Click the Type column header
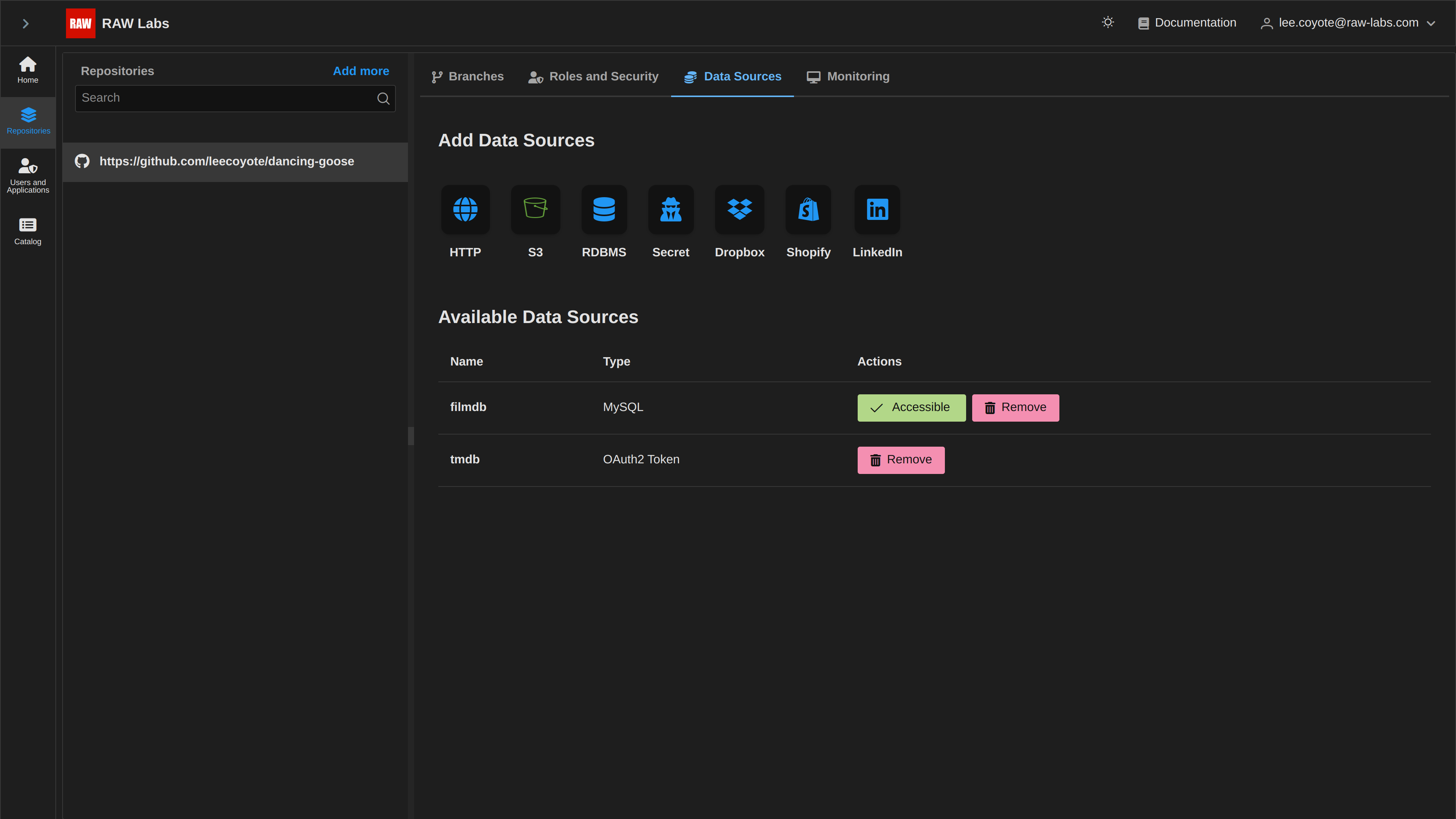This screenshot has width=1456, height=819. (616, 362)
